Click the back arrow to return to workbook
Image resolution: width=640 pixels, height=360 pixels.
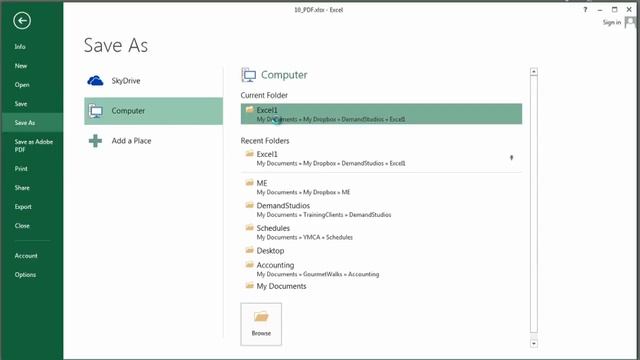coord(22,20)
